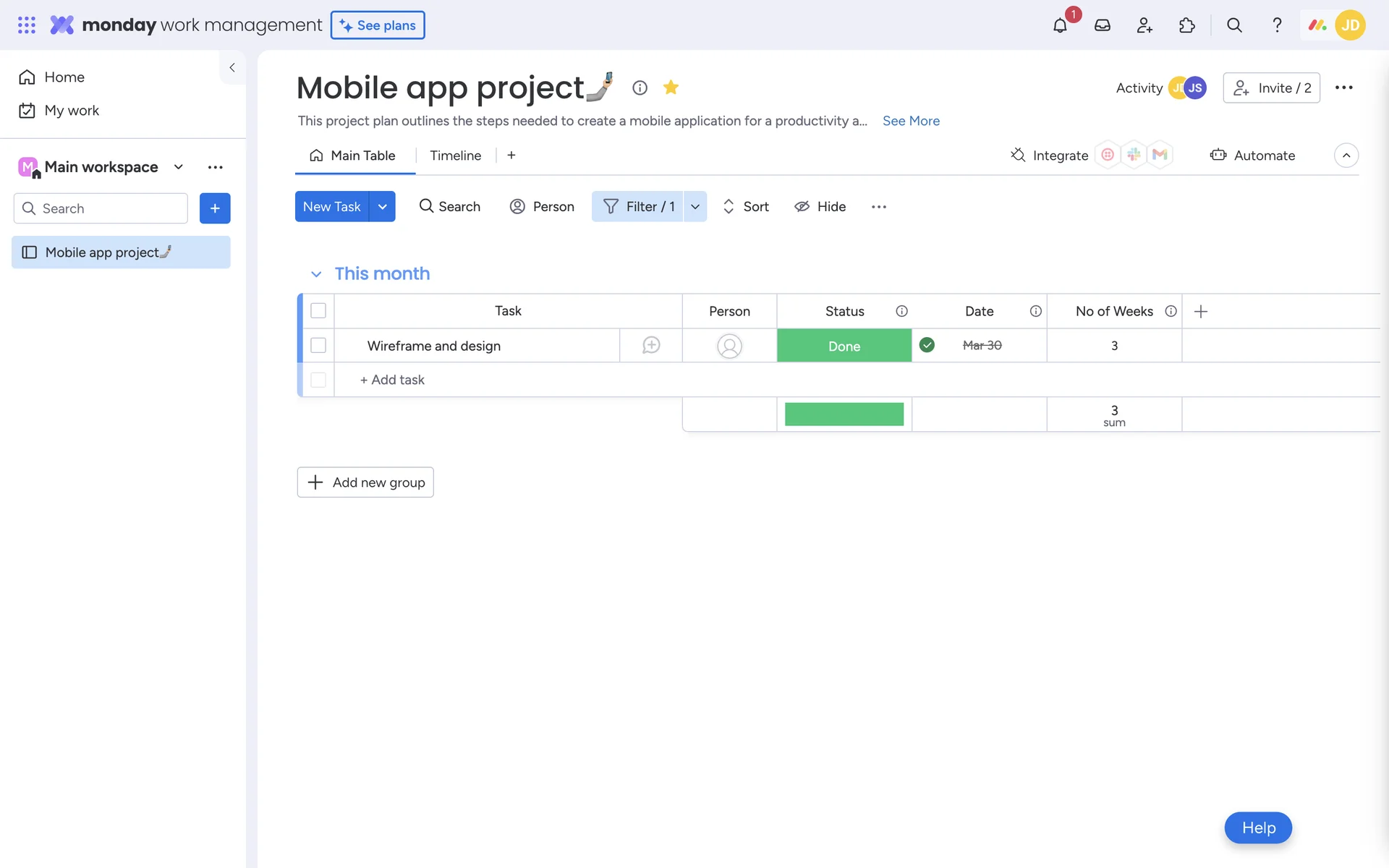Expand the Filter options dropdown arrow
This screenshot has width=1389, height=868.
[x=695, y=207]
